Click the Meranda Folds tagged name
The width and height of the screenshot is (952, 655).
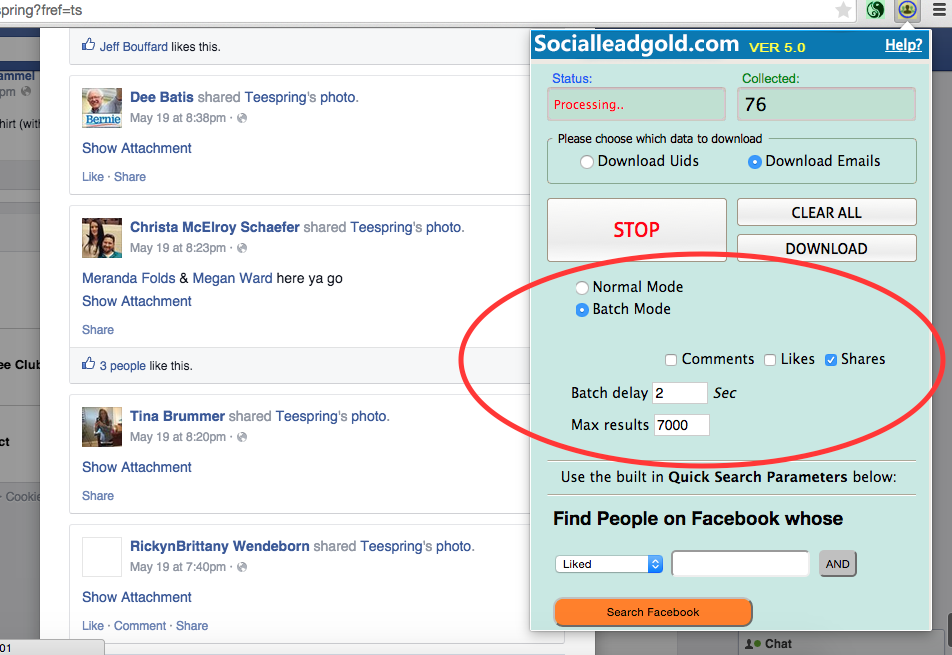coord(129,278)
